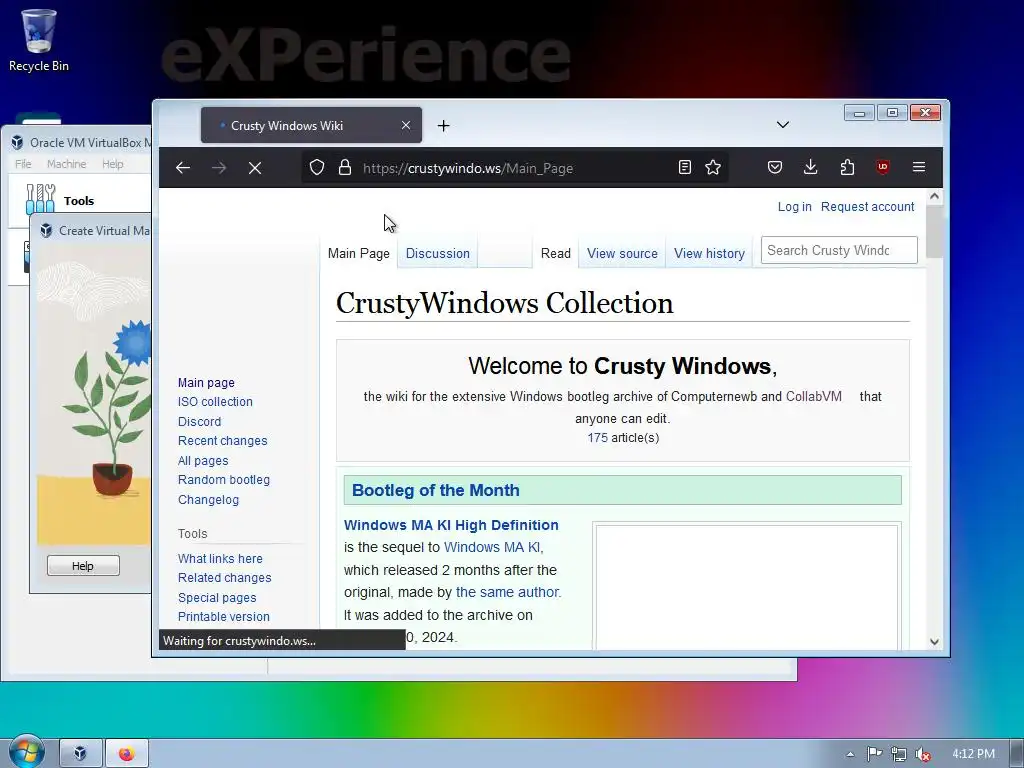Screen dimensions: 1024x768
Task: Click the Request account link
Action: pyautogui.click(x=867, y=206)
